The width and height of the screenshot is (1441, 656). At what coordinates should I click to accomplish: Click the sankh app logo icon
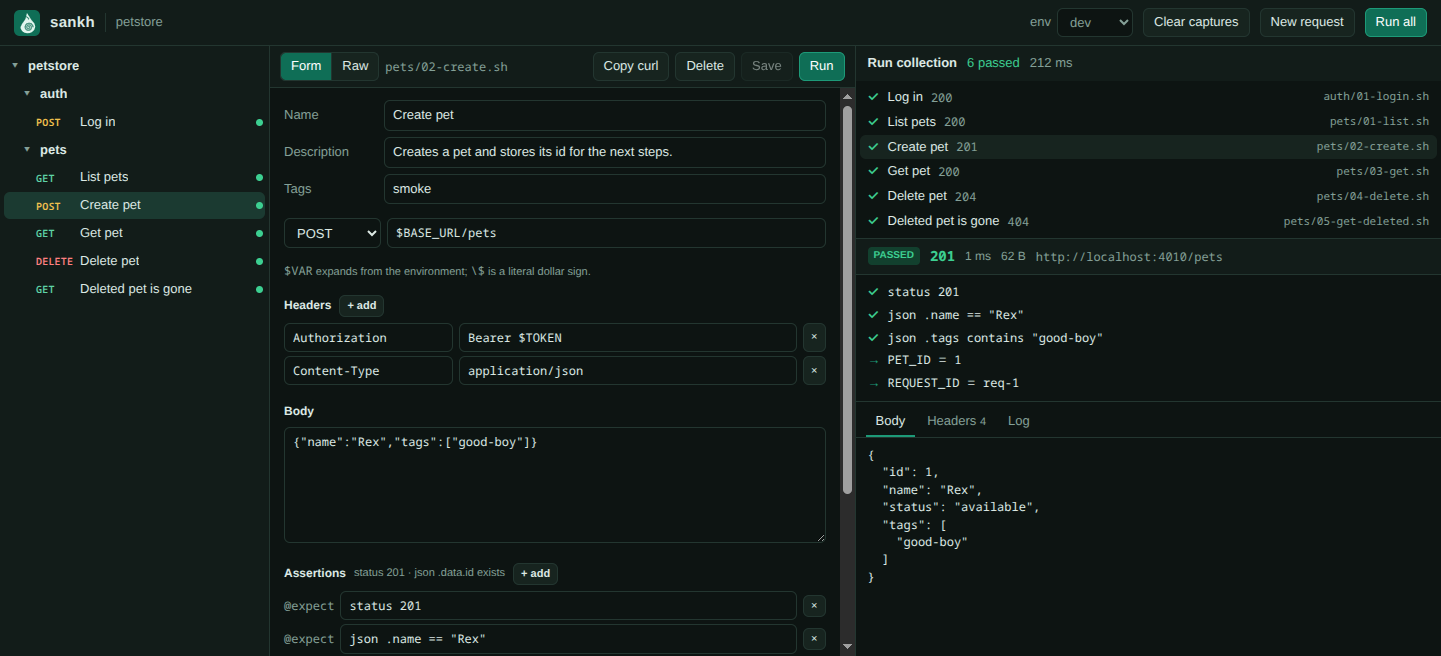pyautogui.click(x=27, y=22)
